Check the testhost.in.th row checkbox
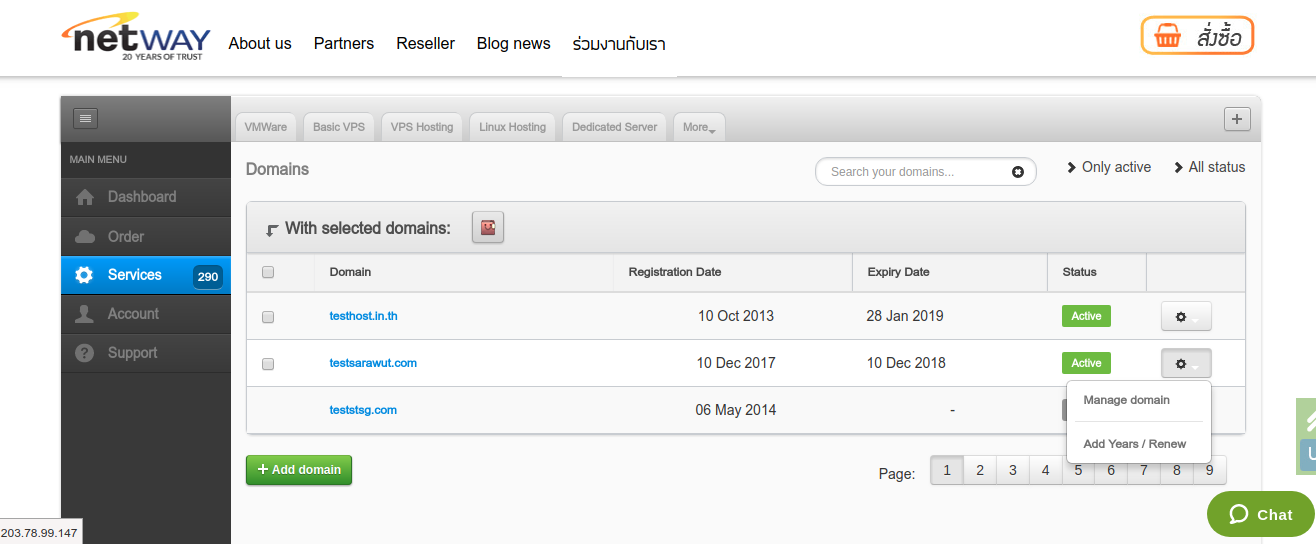Viewport: 1316px width, 544px height. pyautogui.click(x=267, y=317)
